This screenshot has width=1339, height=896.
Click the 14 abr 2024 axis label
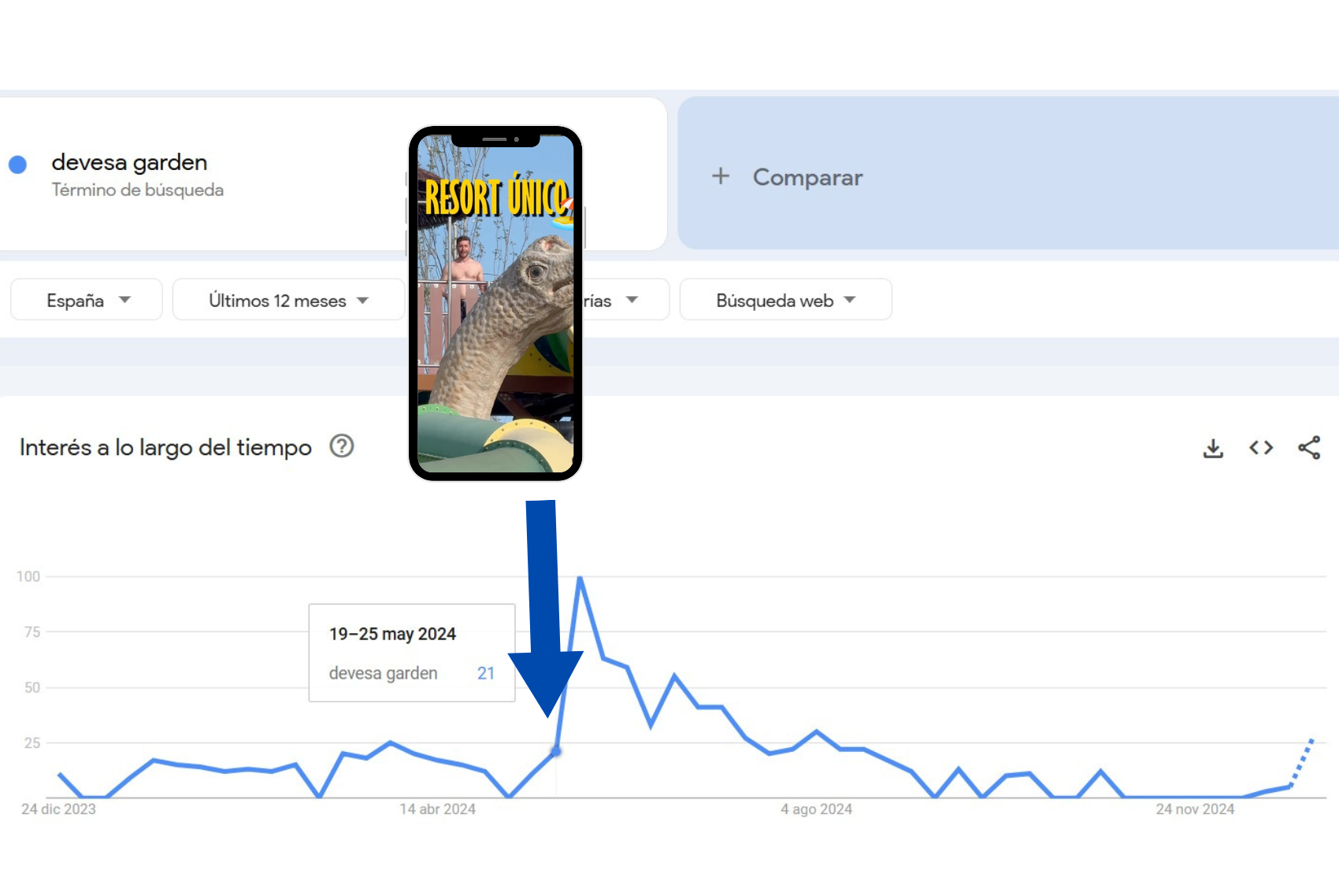[437, 809]
